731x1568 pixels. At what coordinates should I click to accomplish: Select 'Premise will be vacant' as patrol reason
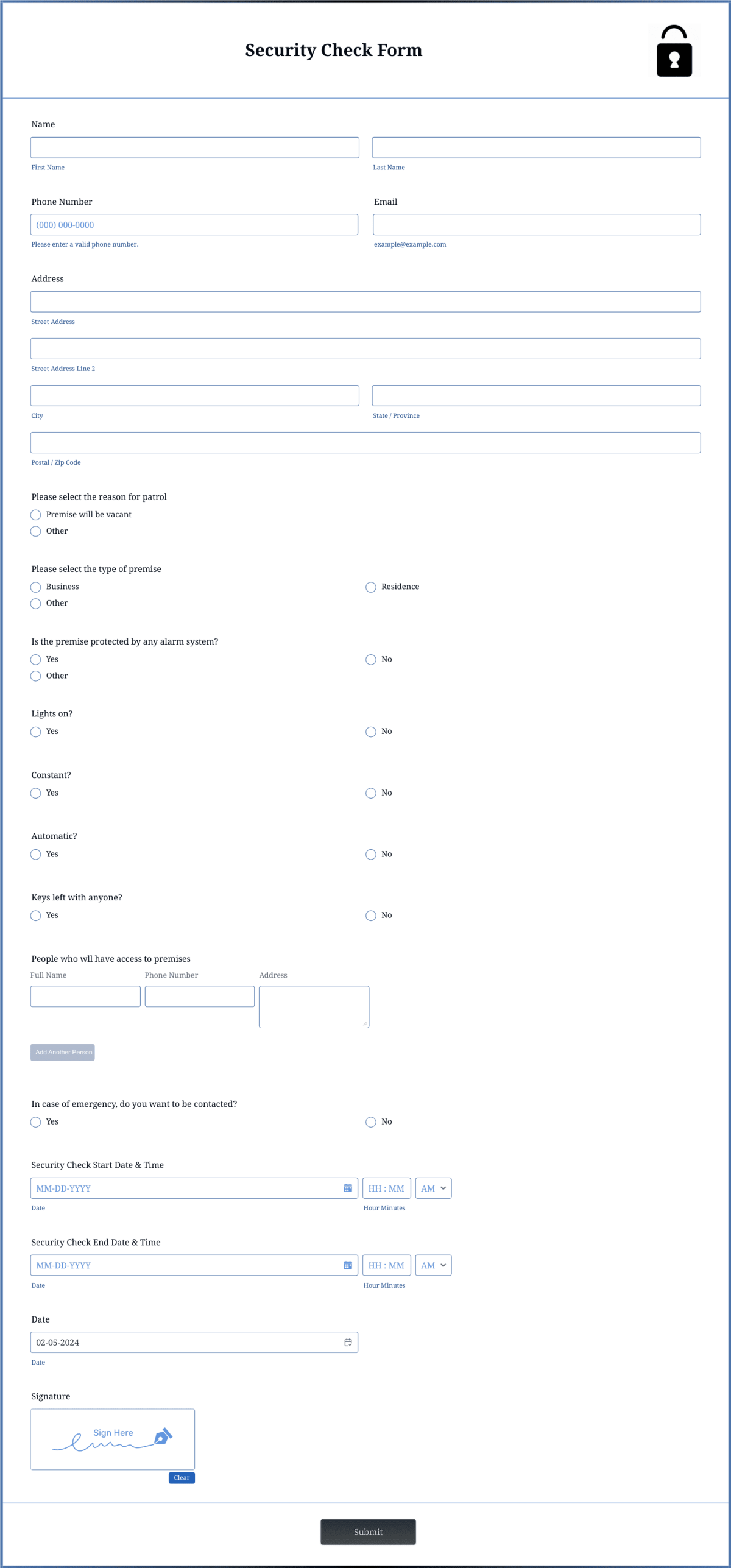pyautogui.click(x=35, y=515)
